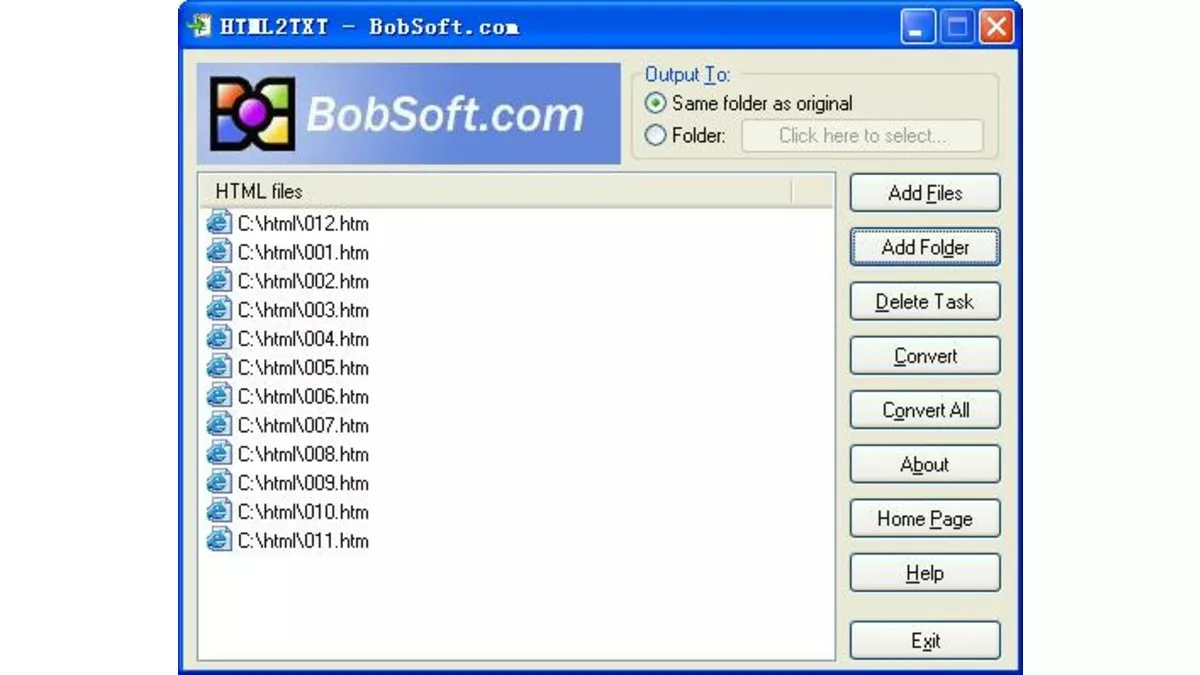Click the file icon beside C:\html\007.htm

click(218, 425)
